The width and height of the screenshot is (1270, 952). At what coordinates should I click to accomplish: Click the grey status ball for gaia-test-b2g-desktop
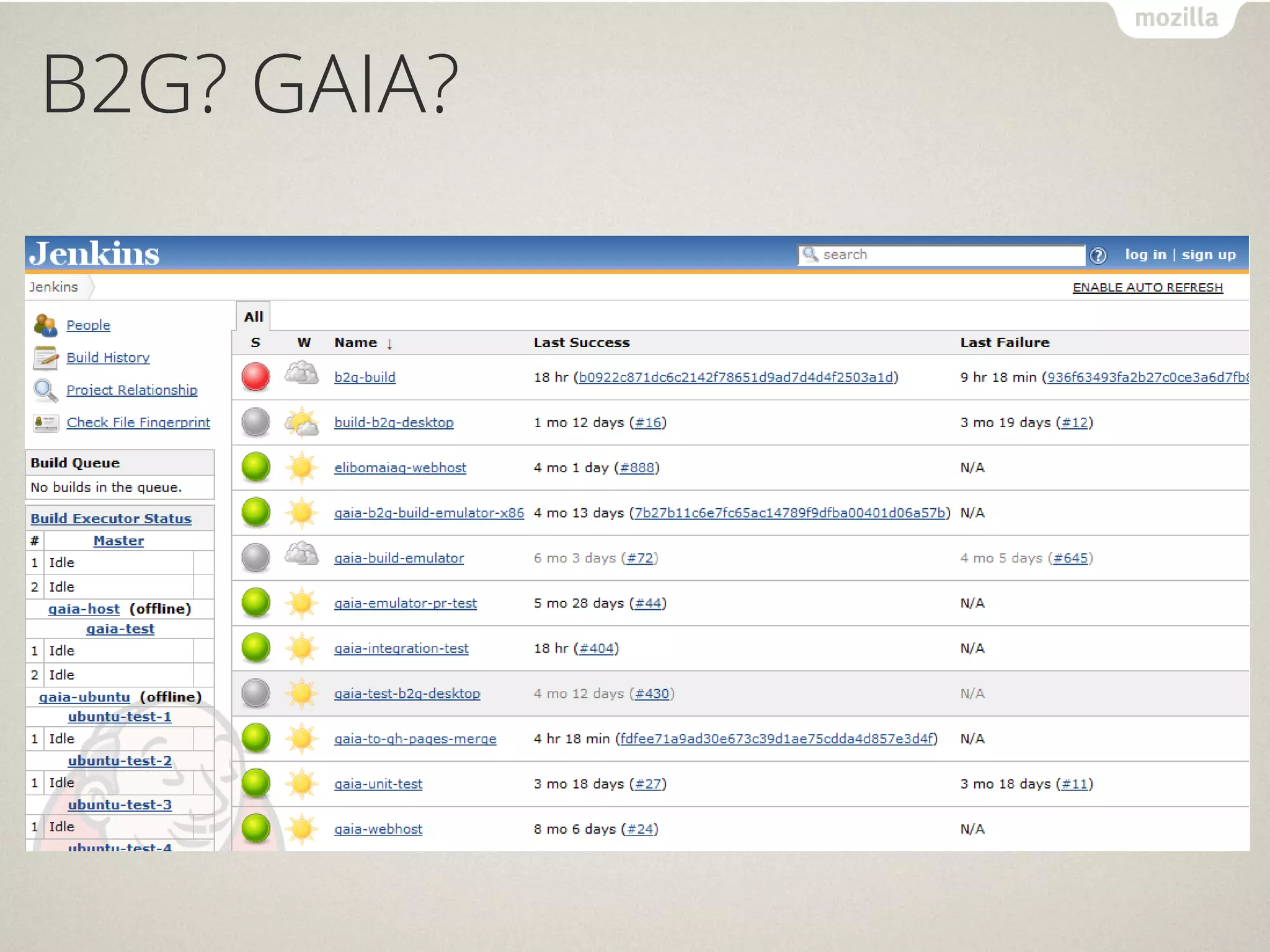255,694
